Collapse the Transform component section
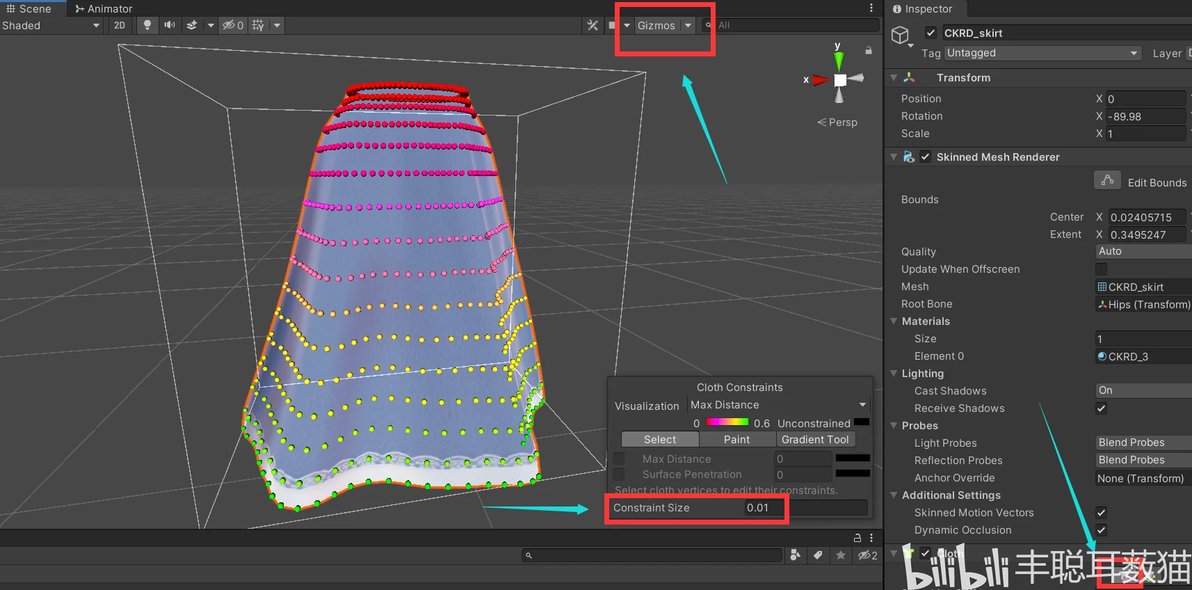 (893, 78)
